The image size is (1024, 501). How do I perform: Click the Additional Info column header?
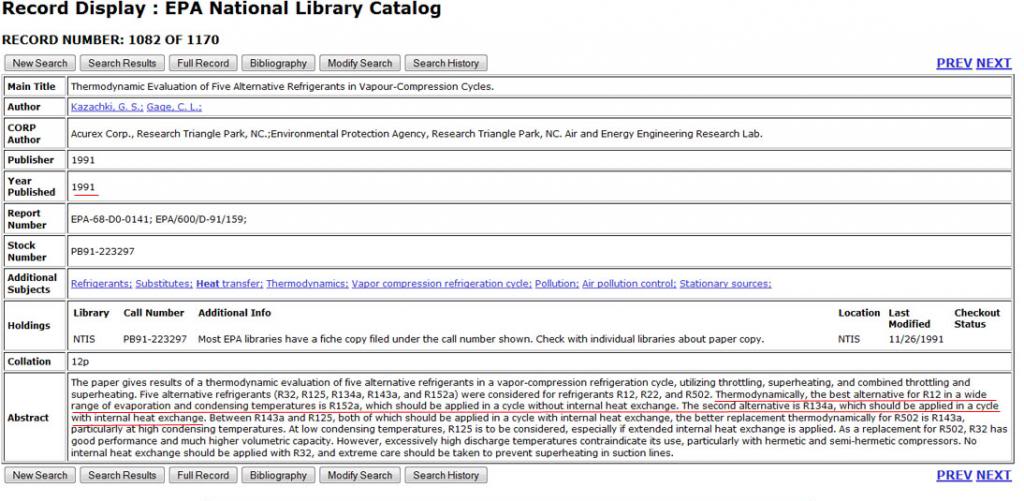(234, 313)
